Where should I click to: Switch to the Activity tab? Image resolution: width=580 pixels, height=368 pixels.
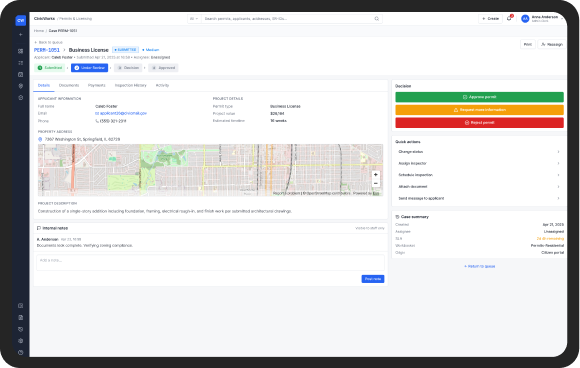point(162,85)
